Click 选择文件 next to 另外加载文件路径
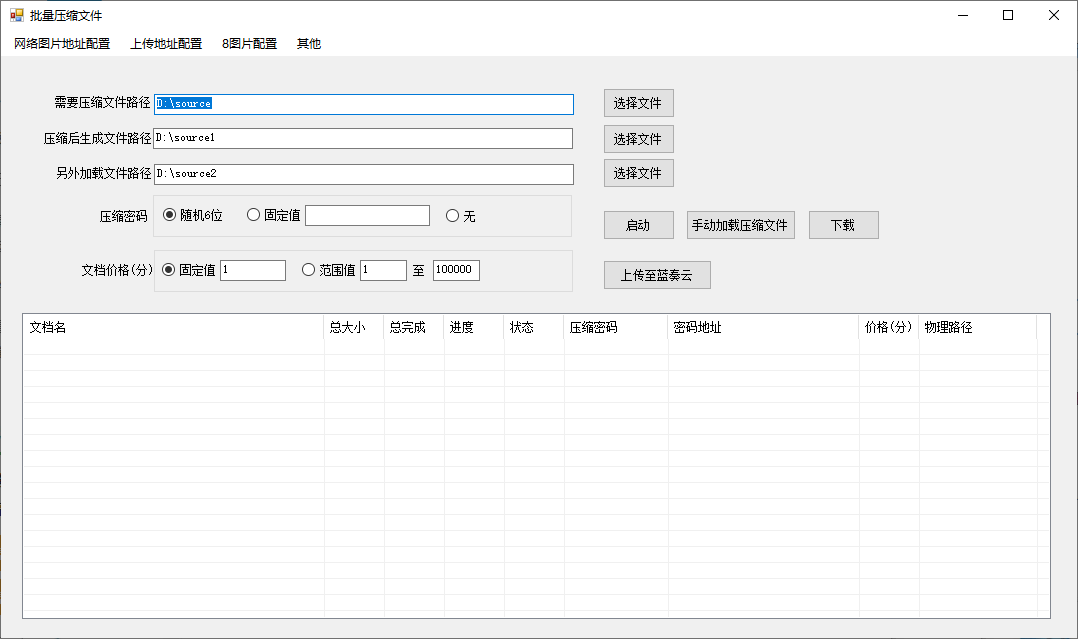The height and width of the screenshot is (639, 1078). pos(639,173)
